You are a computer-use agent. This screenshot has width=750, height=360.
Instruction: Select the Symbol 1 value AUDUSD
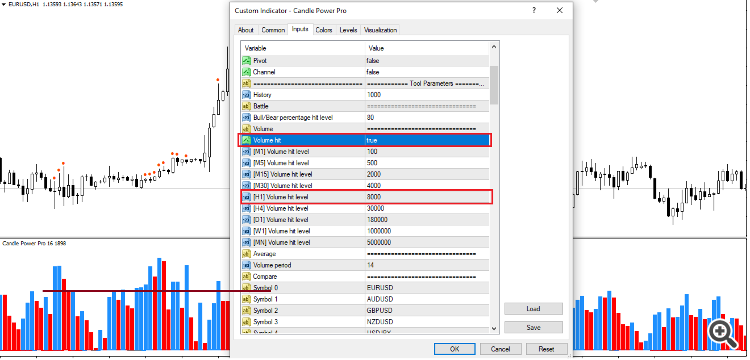coord(380,299)
